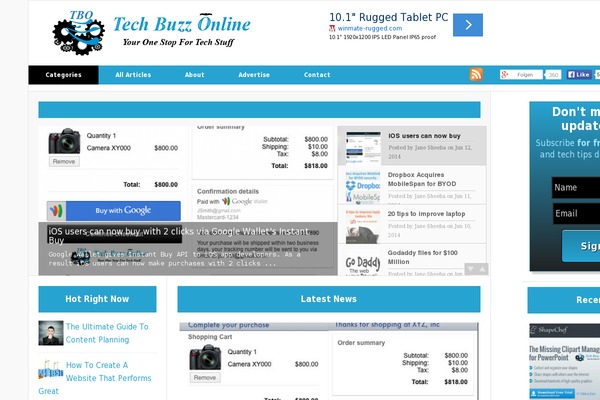Viewport: 600px width, 400px height.
Task: Open the Latest News shopping cart image
Action: pyautogui.click(x=329, y=361)
